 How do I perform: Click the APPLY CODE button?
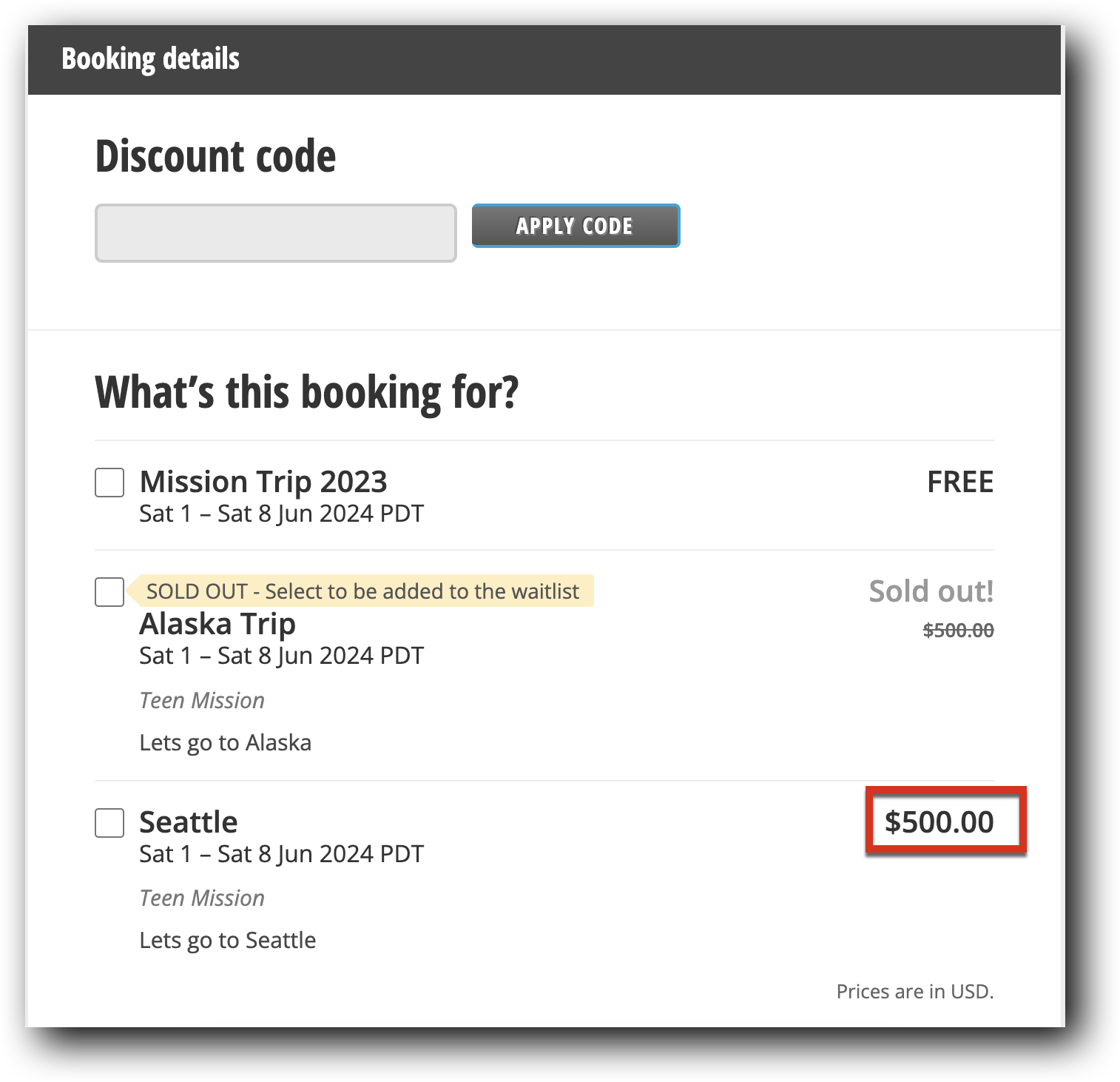[576, 226]
